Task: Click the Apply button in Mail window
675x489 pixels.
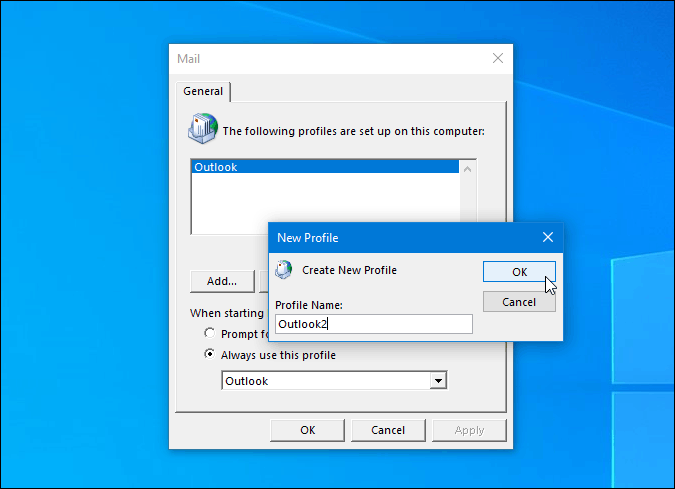Action: point(469,430)
